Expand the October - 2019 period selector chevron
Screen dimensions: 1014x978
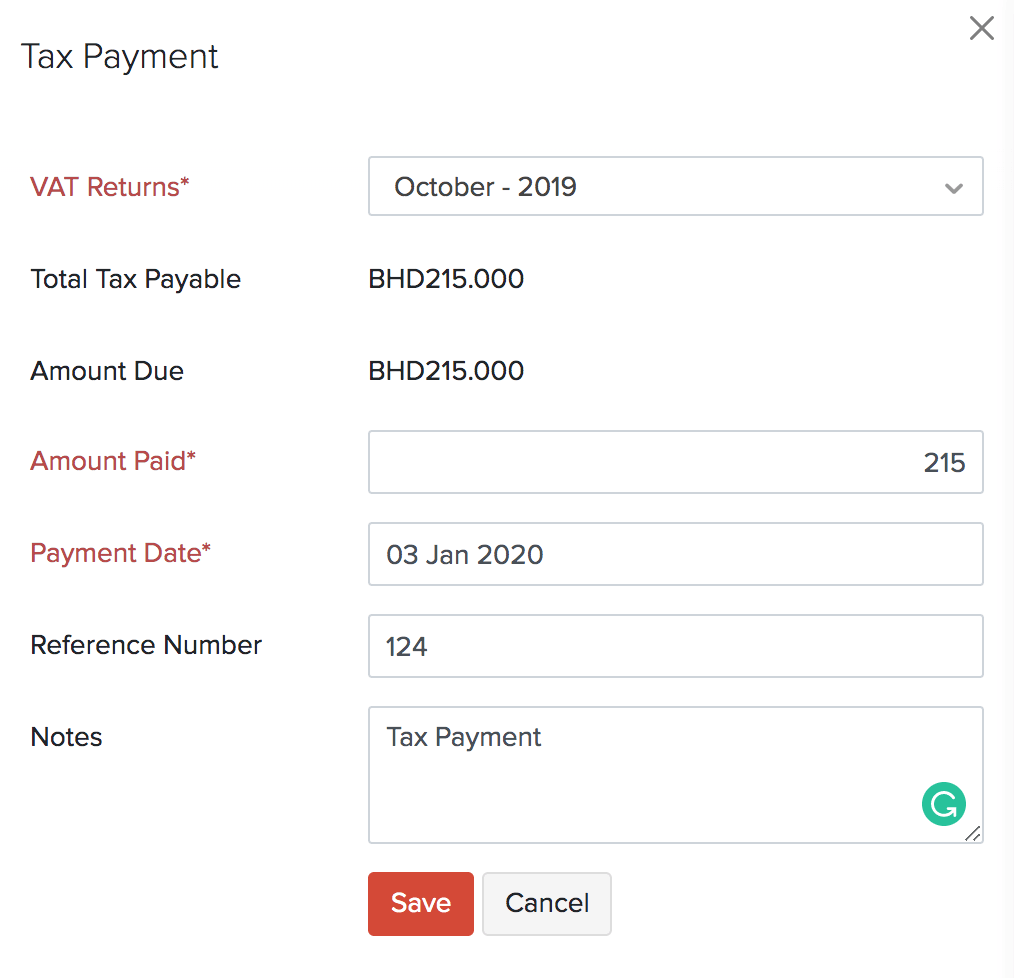click(953, 186)
